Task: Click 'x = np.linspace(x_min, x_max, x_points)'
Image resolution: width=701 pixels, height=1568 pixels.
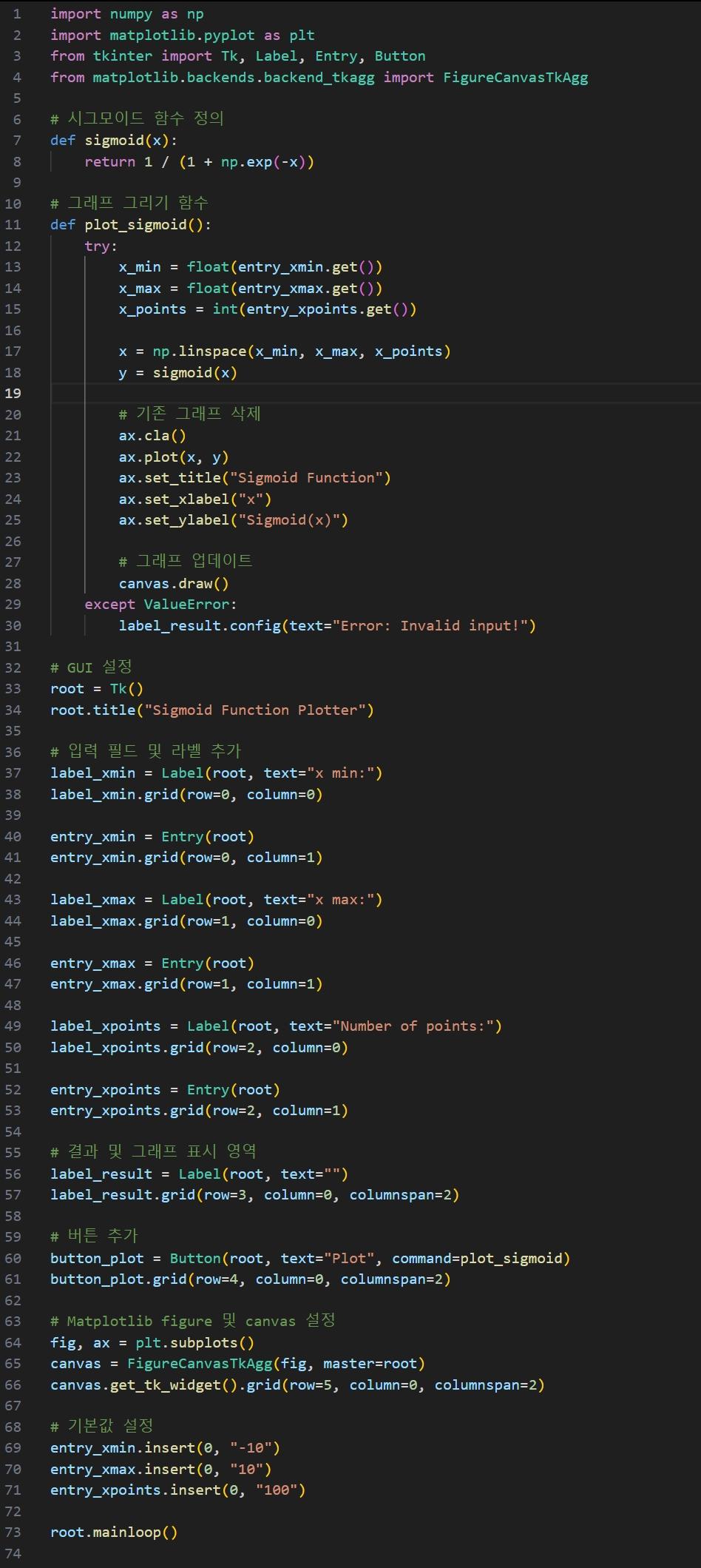Action: click(x=285, y=351)
